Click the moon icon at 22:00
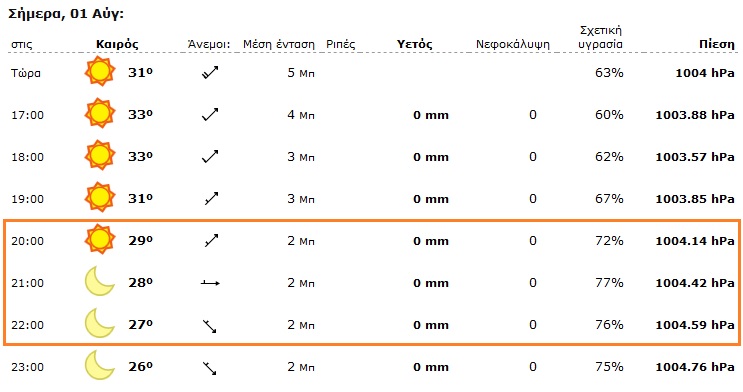This screenshot has height=392, width=743. [x=100, y=323]
